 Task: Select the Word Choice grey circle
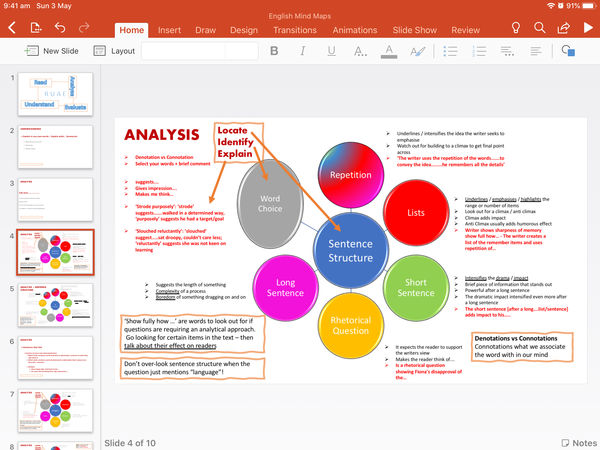click(x=270, y=204)
